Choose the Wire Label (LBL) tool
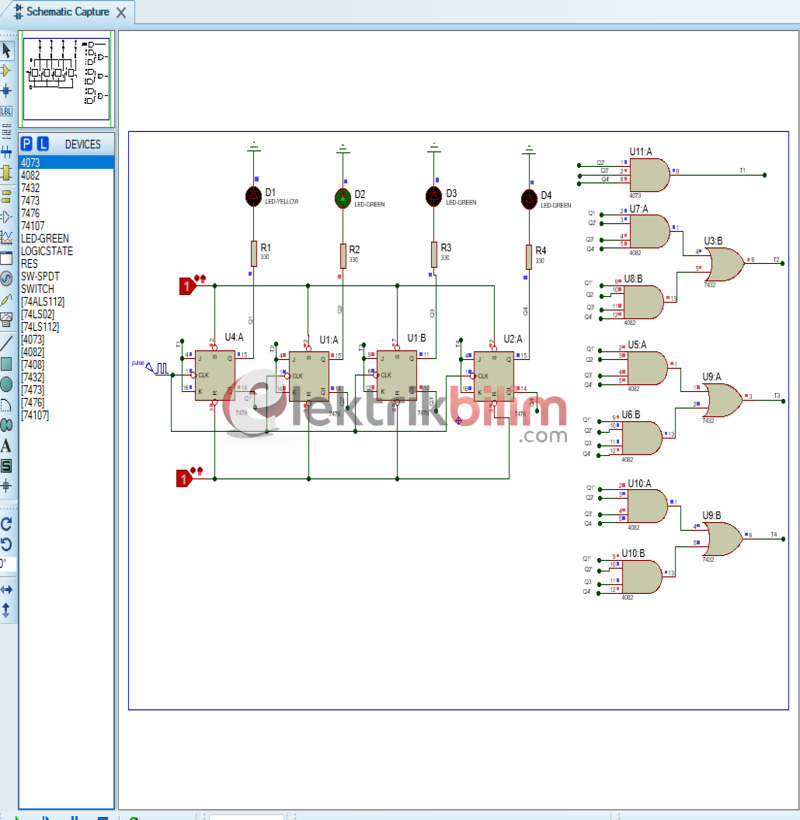Image resolution: width=800 pixels, height=820 pixels. tap(6, 112)
